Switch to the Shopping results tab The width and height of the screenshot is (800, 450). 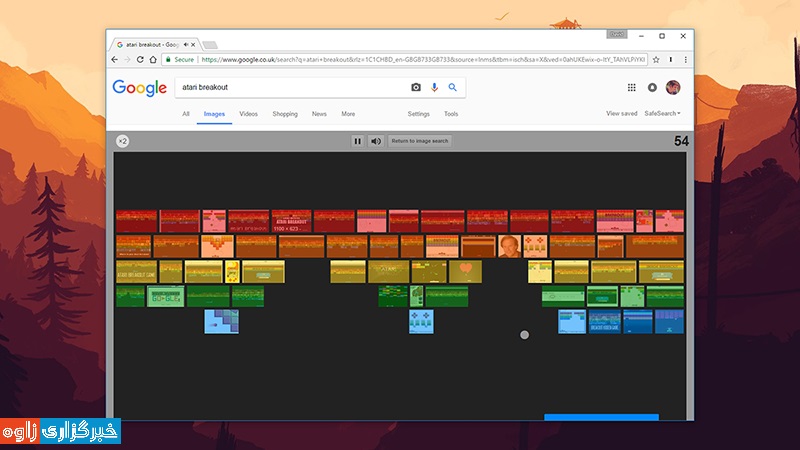pos(285,114)
